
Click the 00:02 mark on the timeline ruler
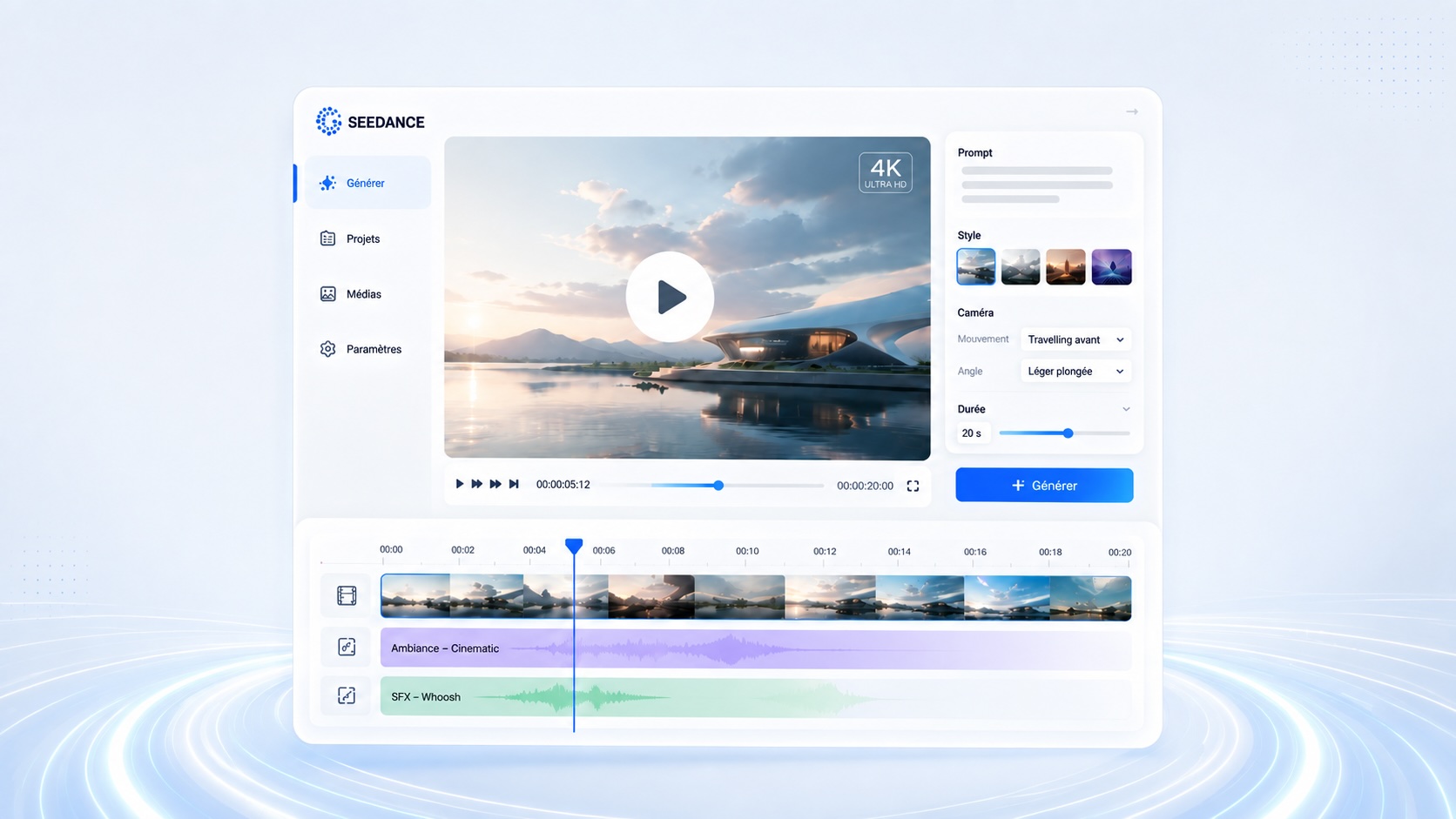click(462, 550)
